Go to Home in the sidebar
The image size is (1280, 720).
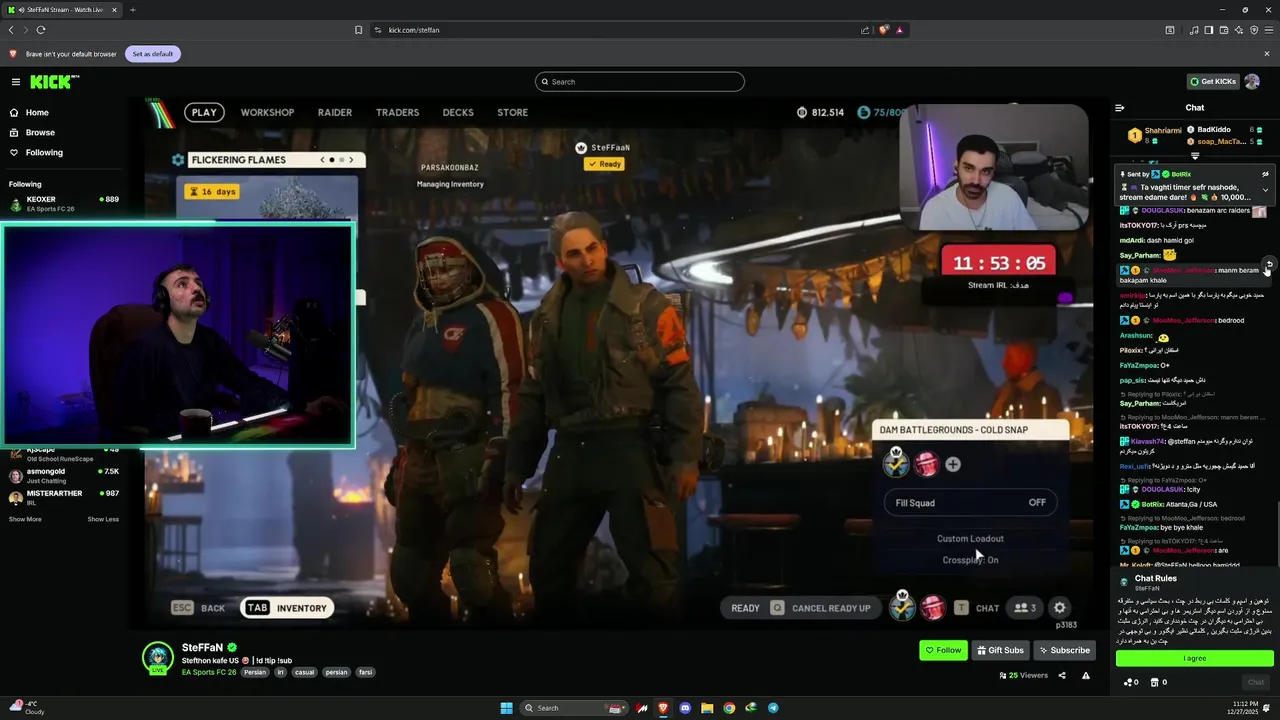(37, 113)
